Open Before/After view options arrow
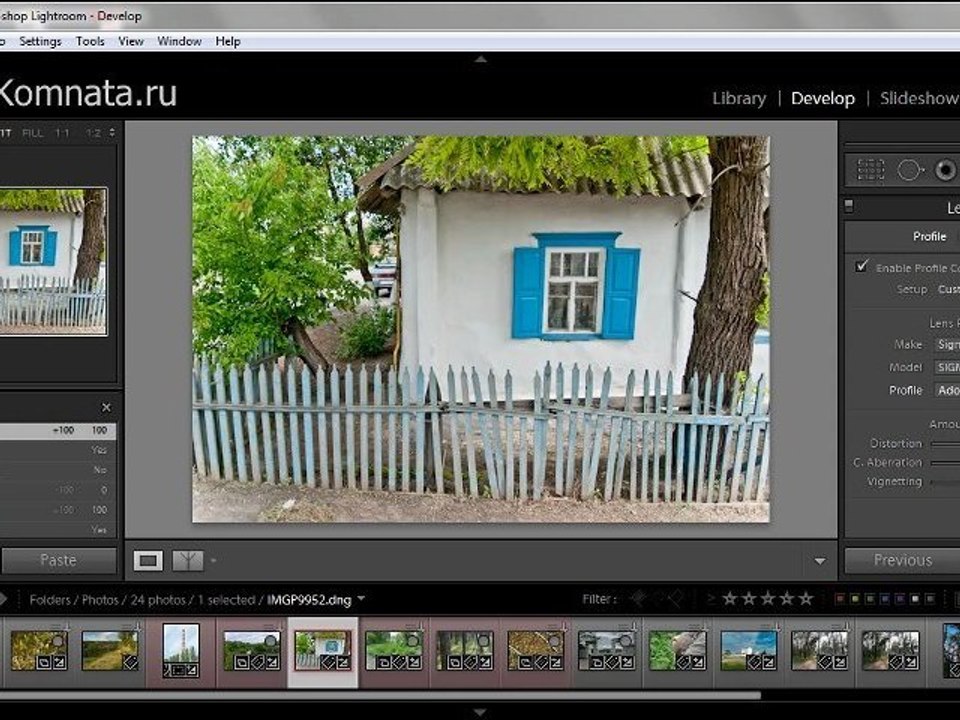960x720 pixels. (214, 560)
